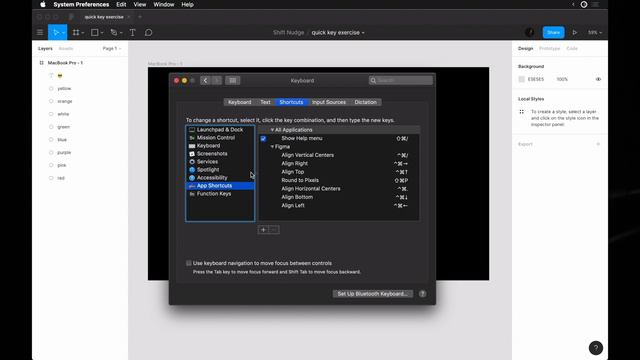Select the Rectangle shape tool
The image size is (640, 360).
[94, 32]
